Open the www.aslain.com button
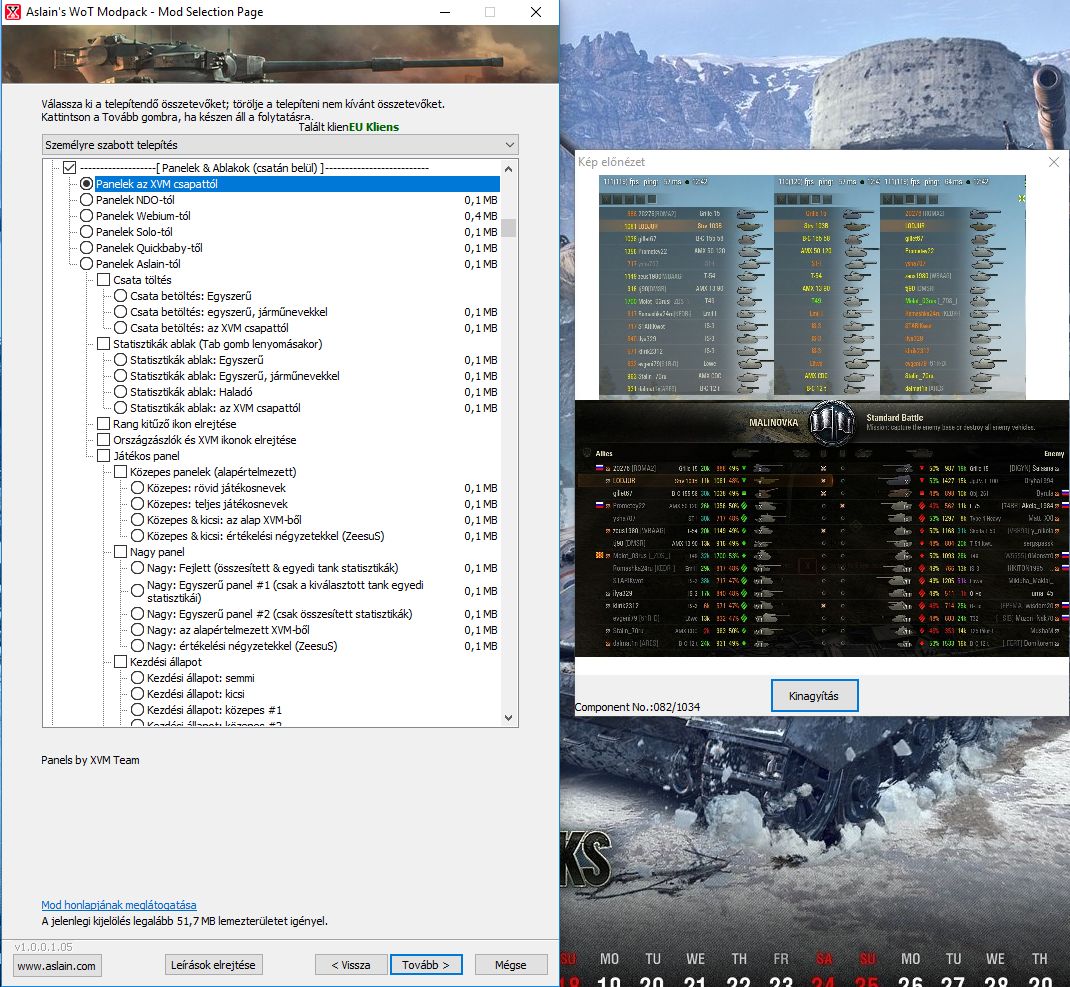Screen dimensions: 1070x987 (57, 966)
